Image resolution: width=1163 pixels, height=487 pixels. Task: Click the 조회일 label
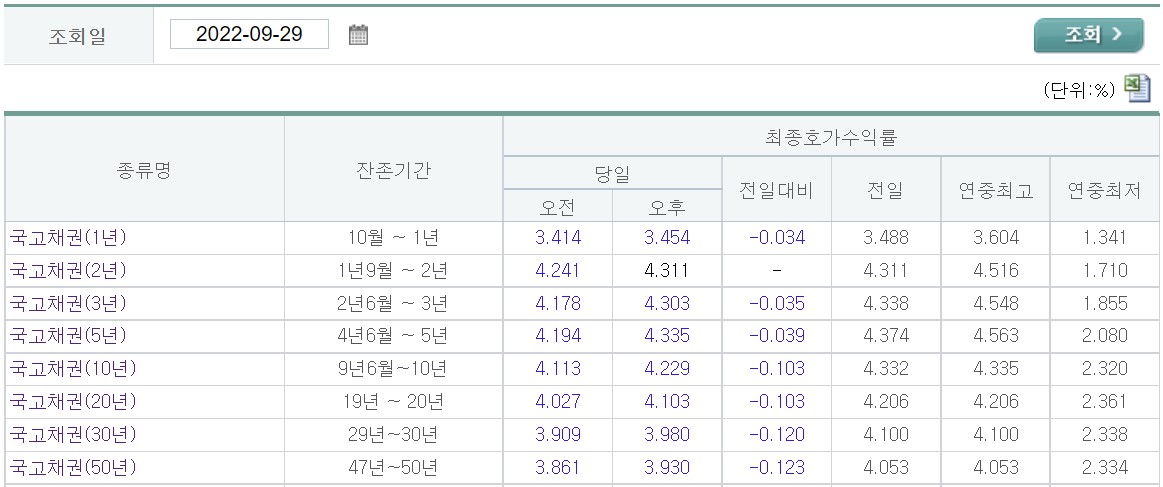pyautogui.click(x=77, y=36)
